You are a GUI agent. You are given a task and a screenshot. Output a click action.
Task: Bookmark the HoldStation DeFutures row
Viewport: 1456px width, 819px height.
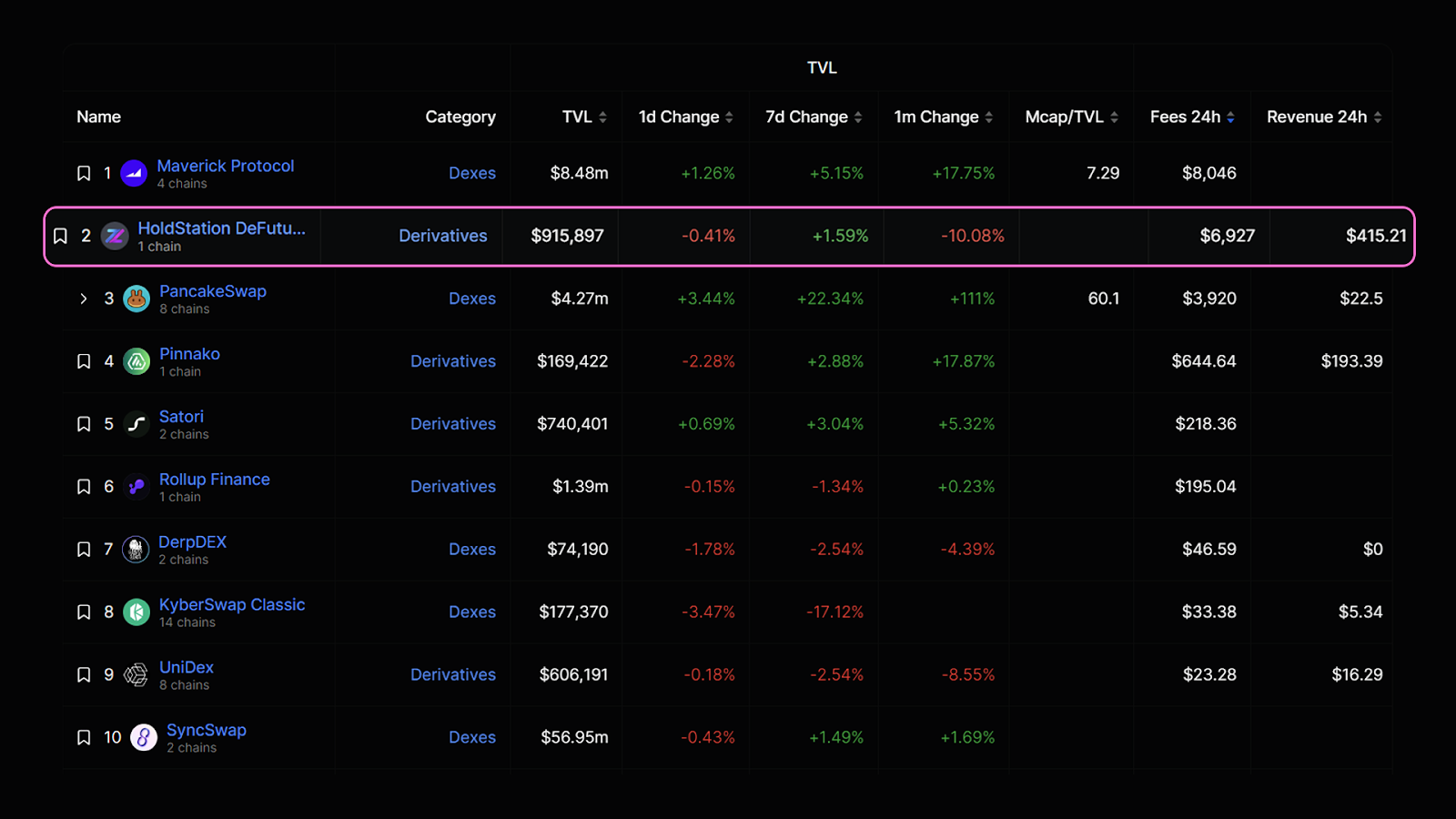[x=60, y=237]
